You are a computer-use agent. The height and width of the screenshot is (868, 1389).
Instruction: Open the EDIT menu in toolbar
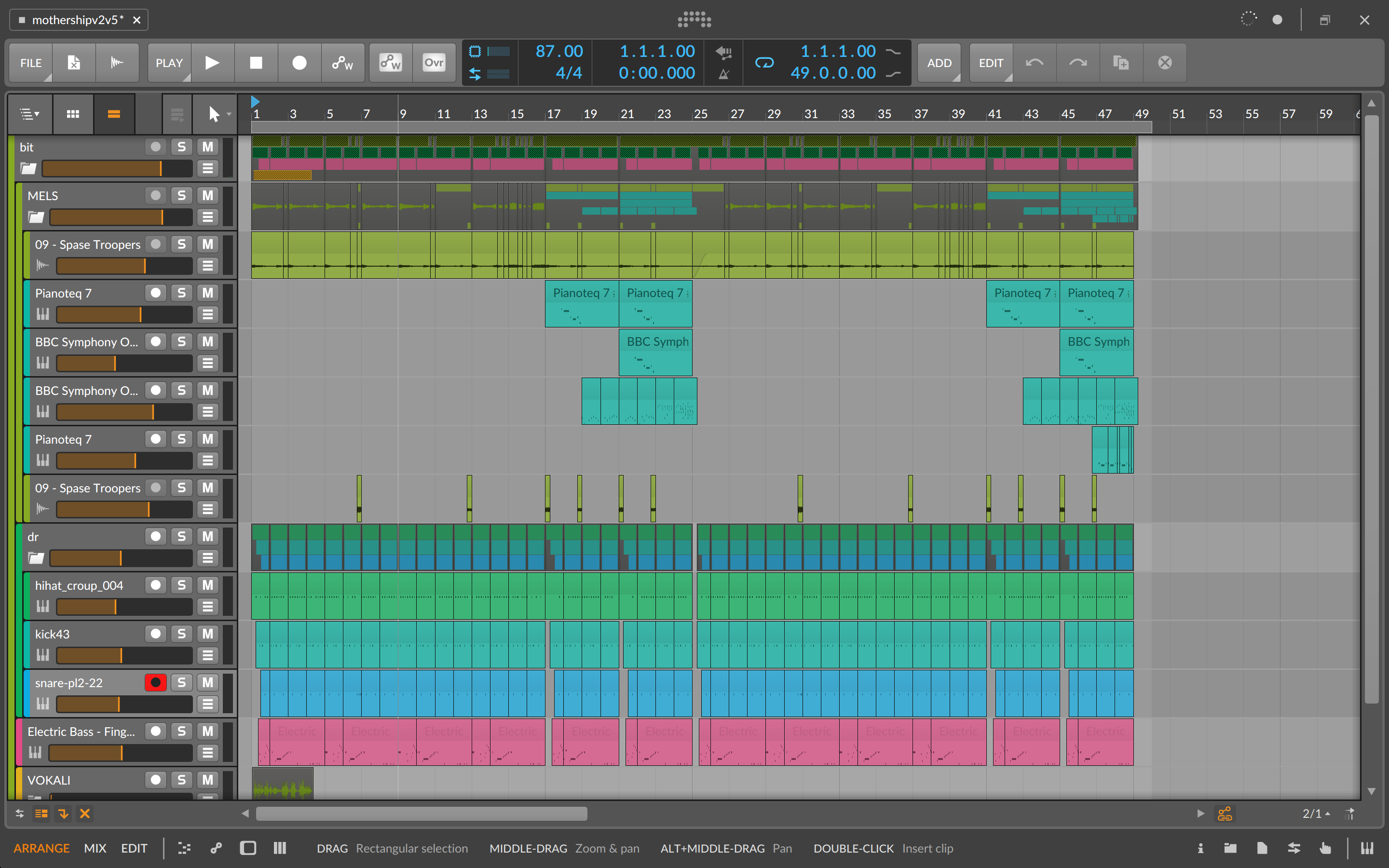coord(991,63)
